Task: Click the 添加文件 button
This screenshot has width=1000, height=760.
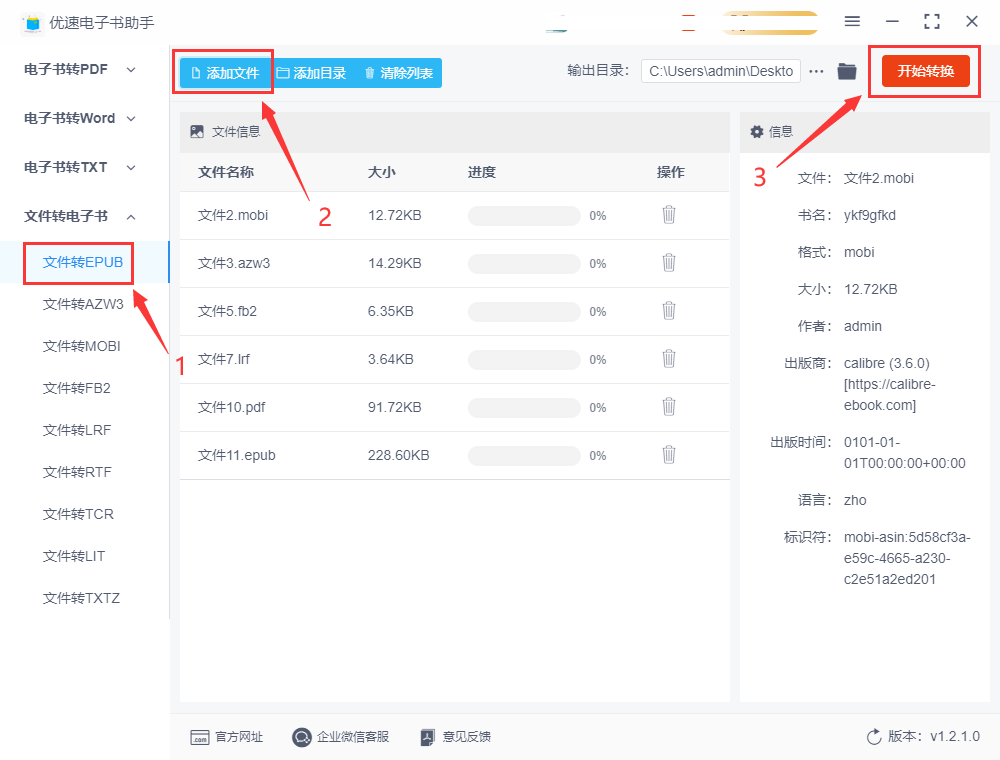Action: (x=225, y=73)
